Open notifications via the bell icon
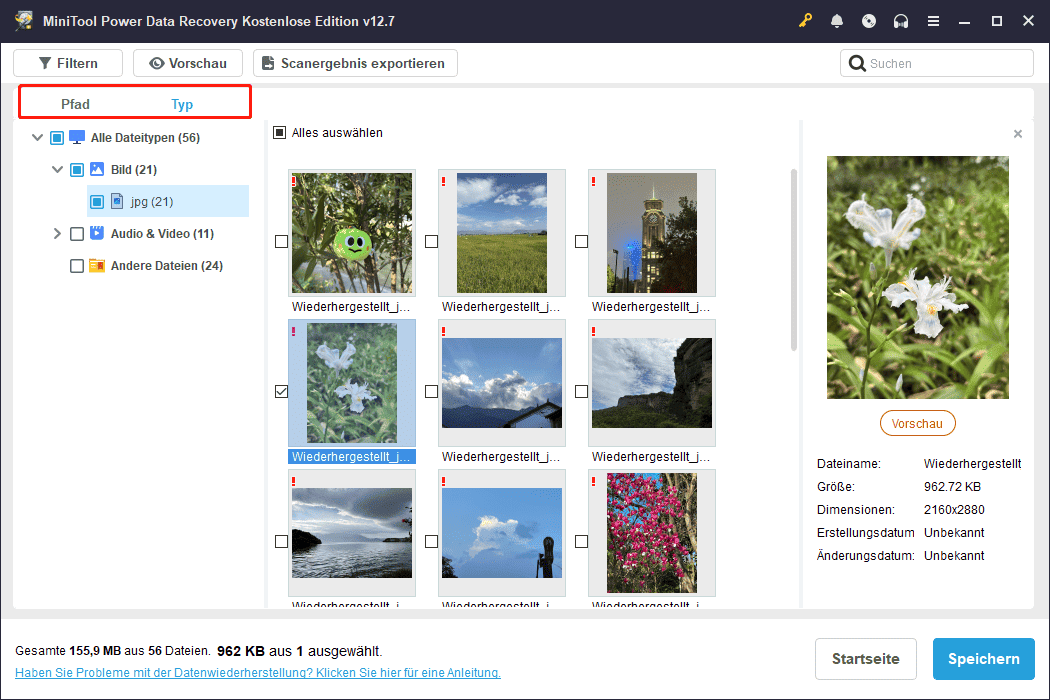Image resolution: width=1050 pixels, height=700 pixels. (x=837, y=21)
